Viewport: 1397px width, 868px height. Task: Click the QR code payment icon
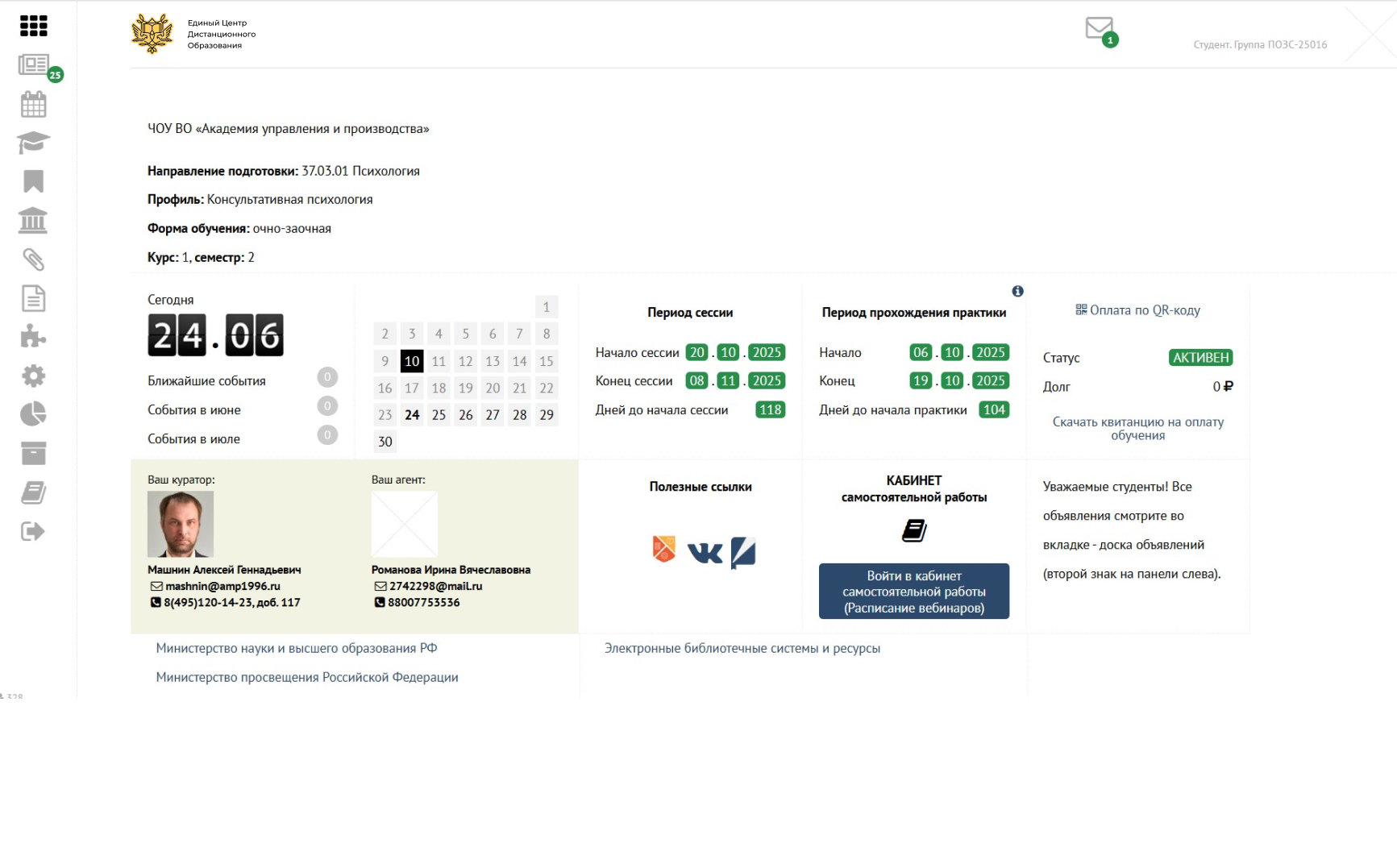(1081, 309)
